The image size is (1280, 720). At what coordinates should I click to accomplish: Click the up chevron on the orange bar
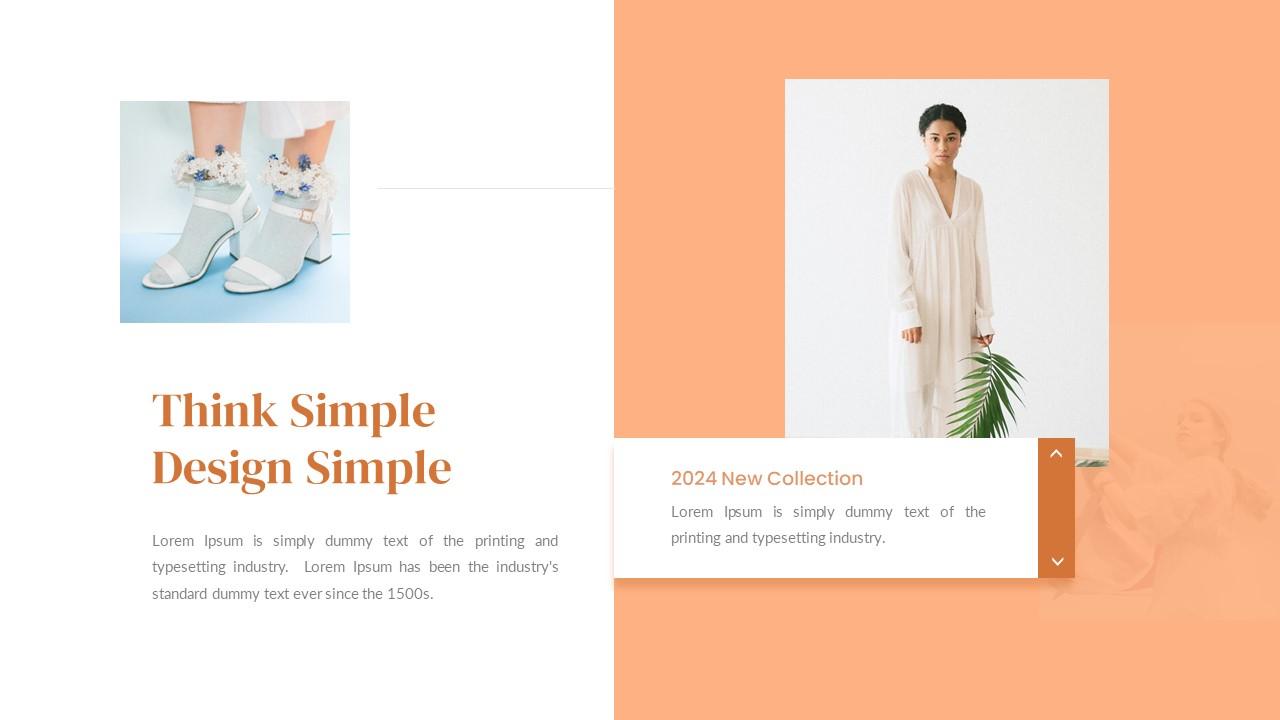1056,454
